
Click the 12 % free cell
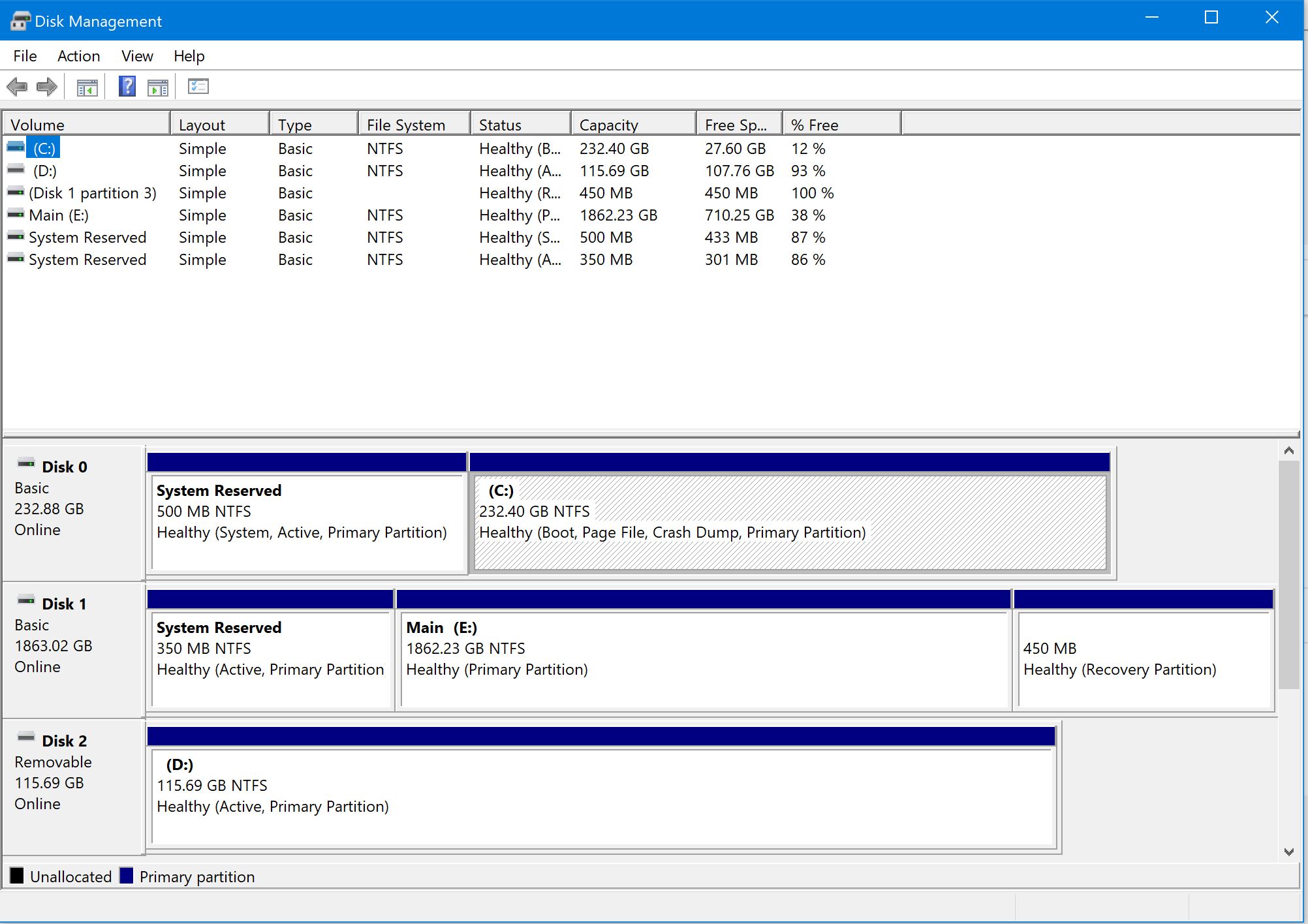pyautogui.click(x=808, y=149)
